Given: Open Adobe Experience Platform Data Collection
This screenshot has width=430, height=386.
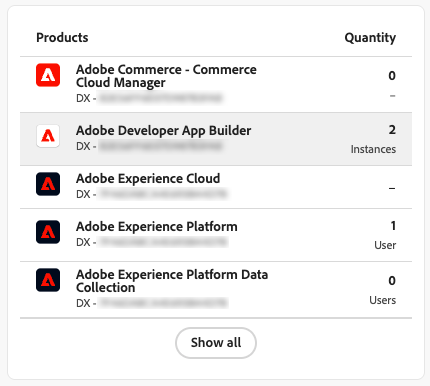Looking at the screenshot, I should pos(172,281).
